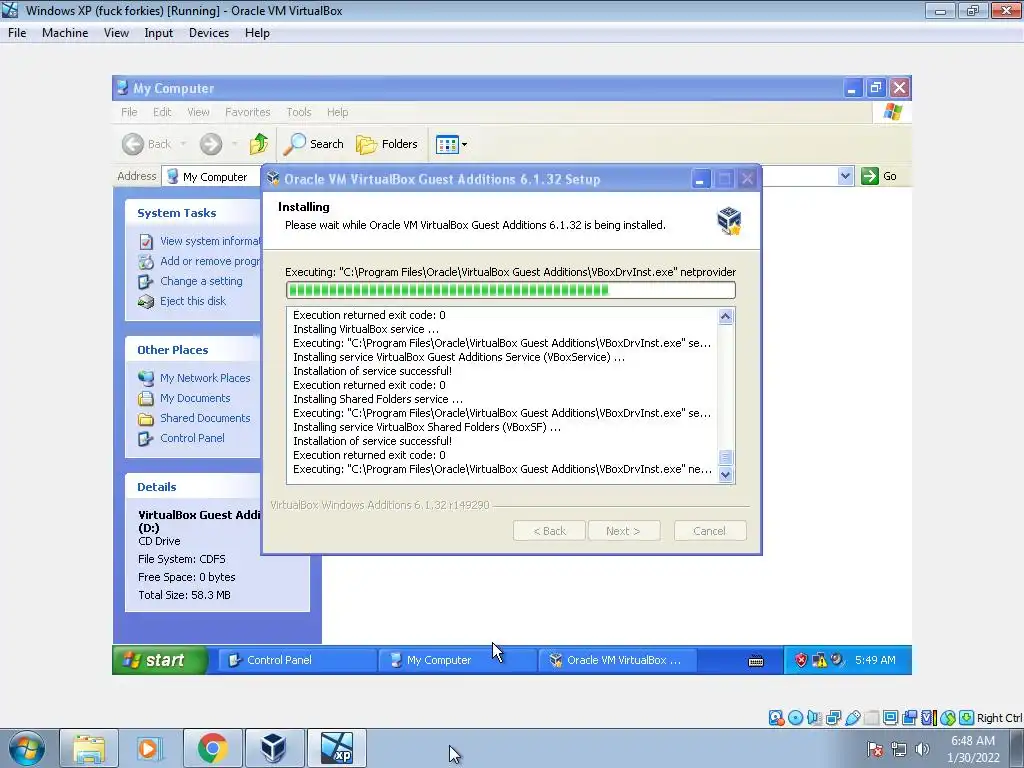Click the Next > button in setup

[x=624, y=531]
